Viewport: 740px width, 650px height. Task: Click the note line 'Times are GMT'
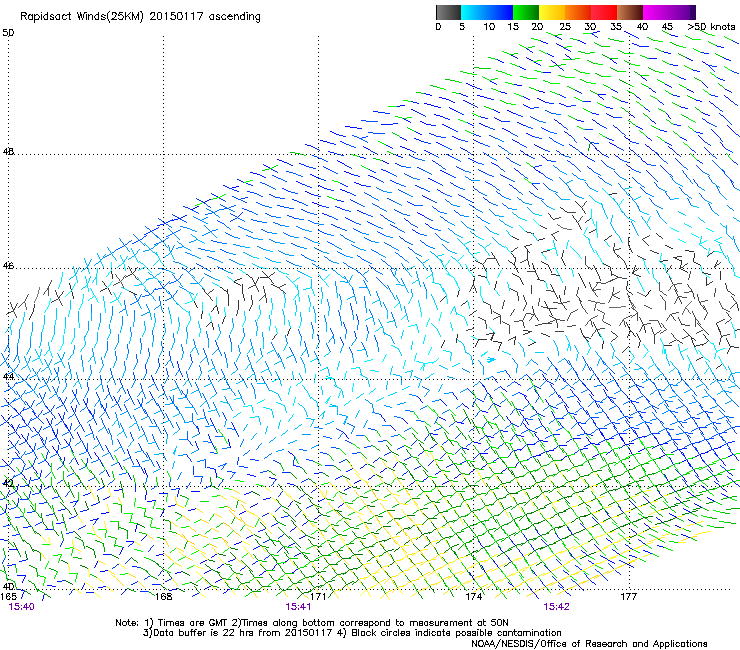pyautogui.click(x=193, y=623)
